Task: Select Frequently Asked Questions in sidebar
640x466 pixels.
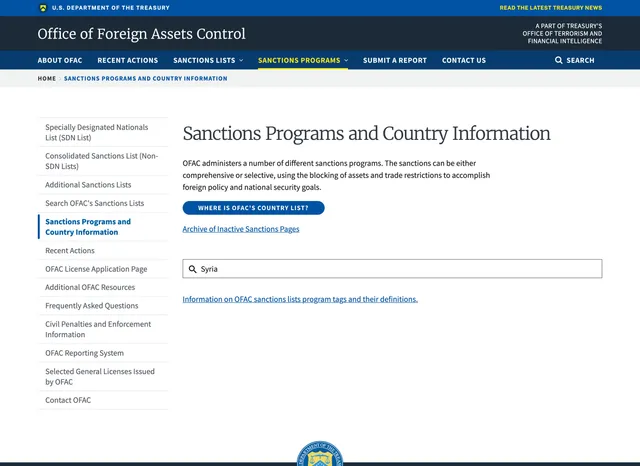Action: tap(92, 306)
